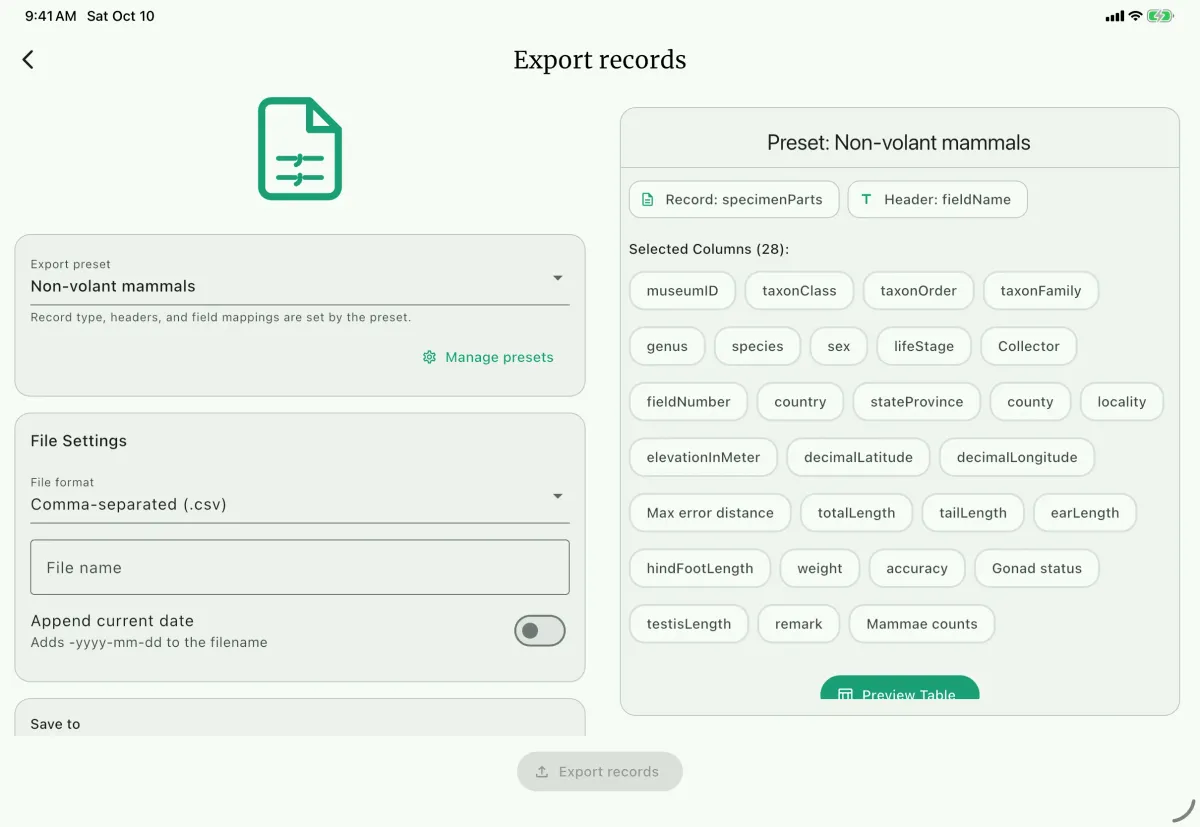Viewport: 1200px width, 827px height.
Task: Click the Selected Columns (28) label
Action: [709, 249]
